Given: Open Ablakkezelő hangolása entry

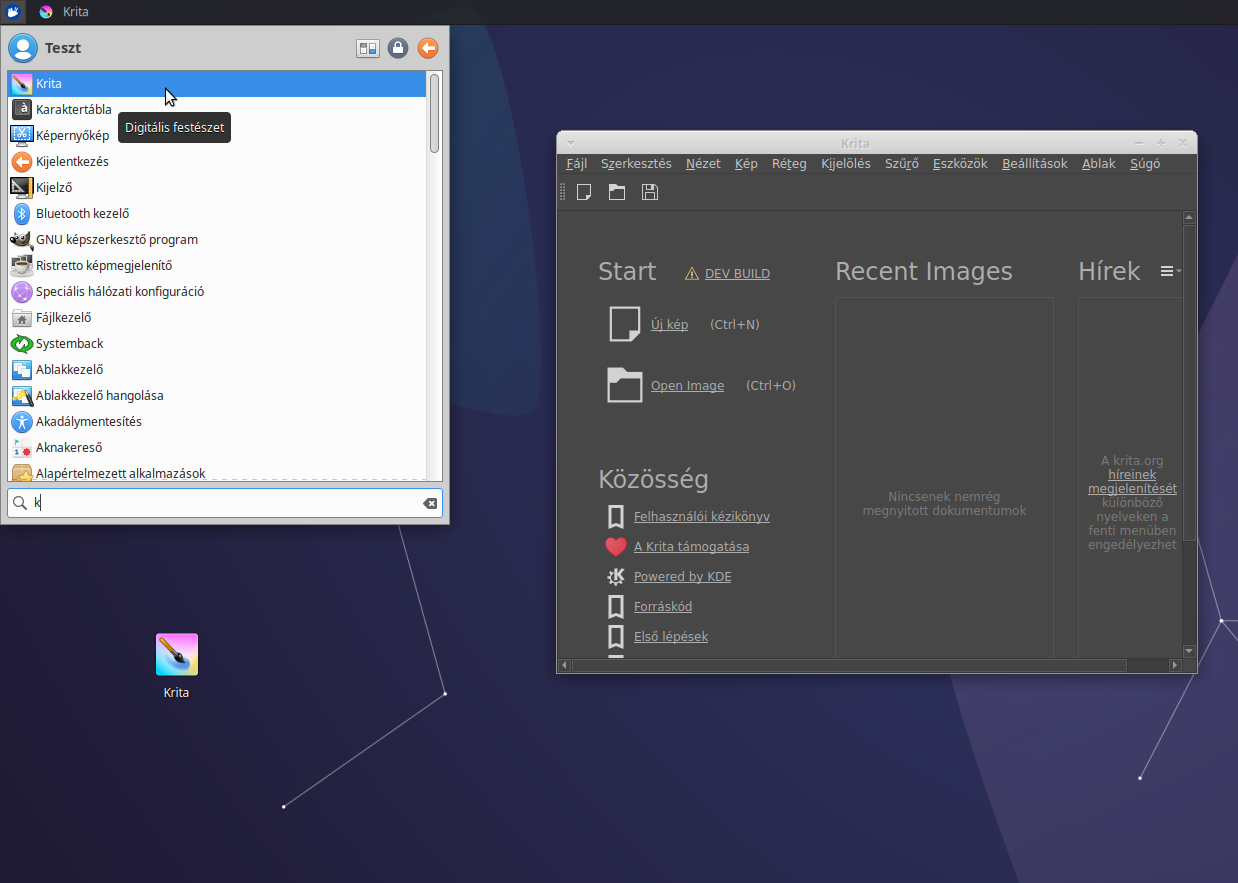Looking at the screenshot, I should [x=217, y=396].
